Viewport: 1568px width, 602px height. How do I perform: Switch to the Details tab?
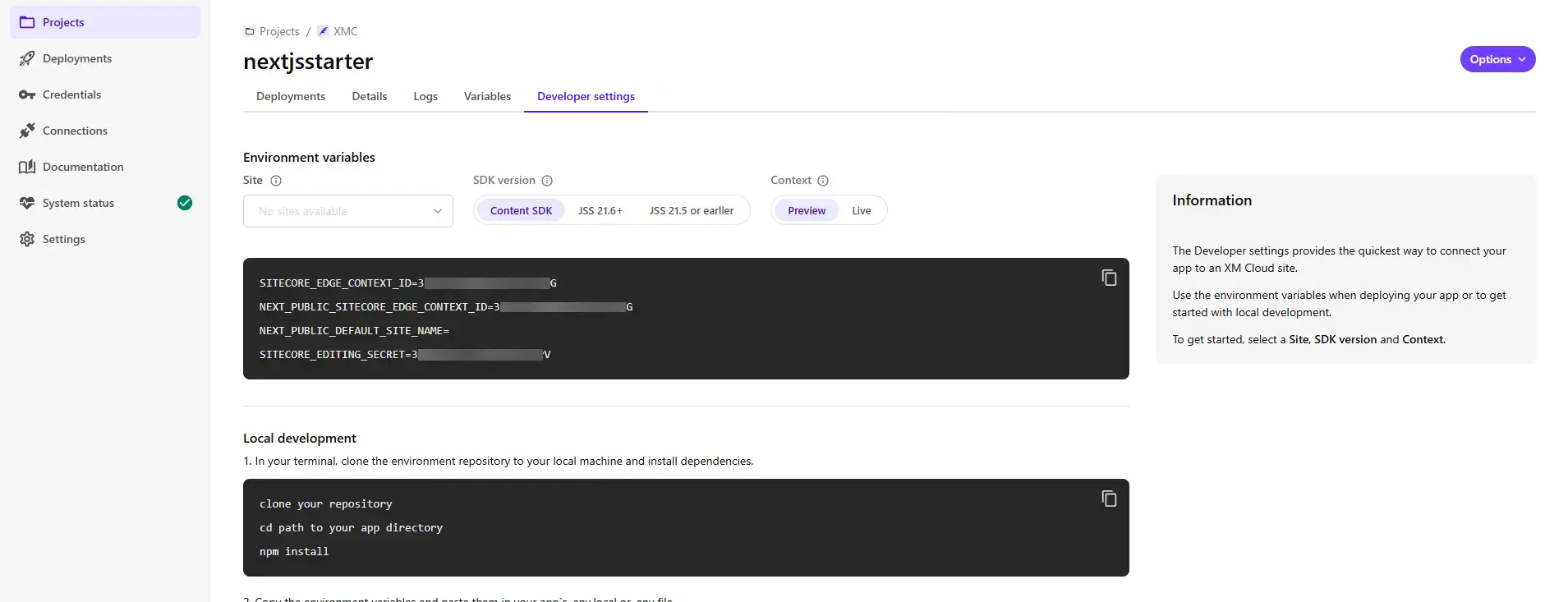[x=370, y=96]
